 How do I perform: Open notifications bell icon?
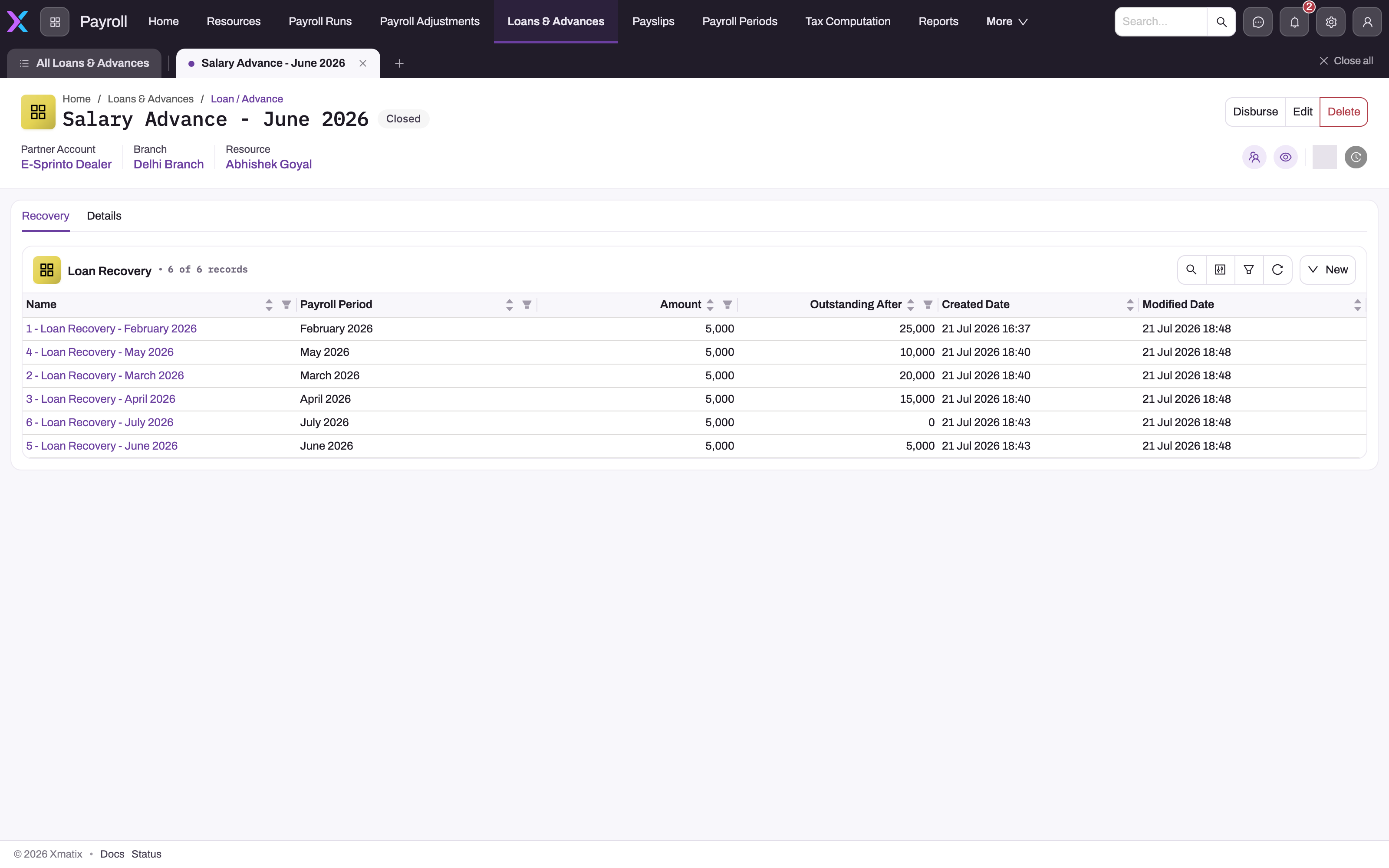click(1294, 22)
